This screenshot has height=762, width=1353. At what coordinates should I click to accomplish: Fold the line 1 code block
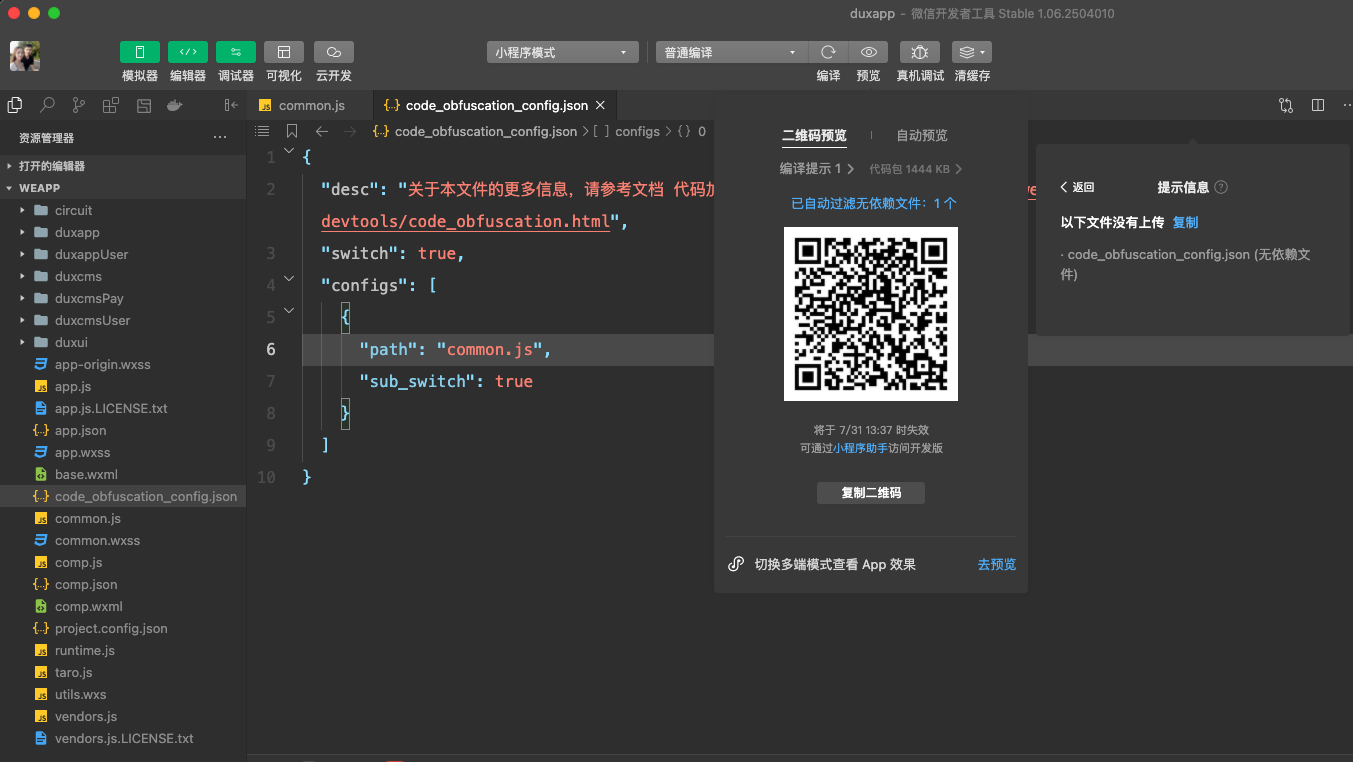289,152
